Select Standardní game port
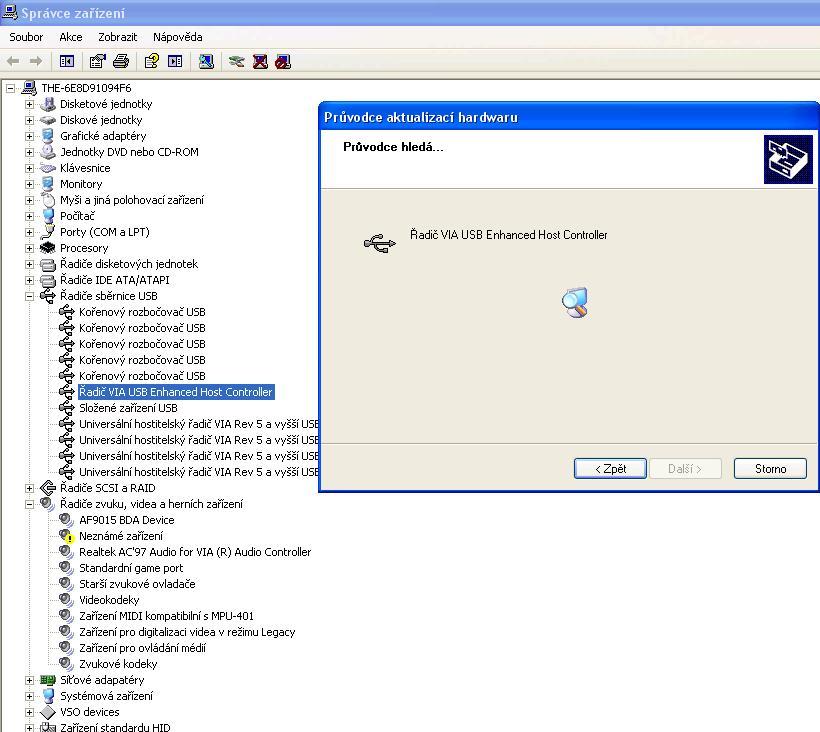 click(x=131, y=568)
